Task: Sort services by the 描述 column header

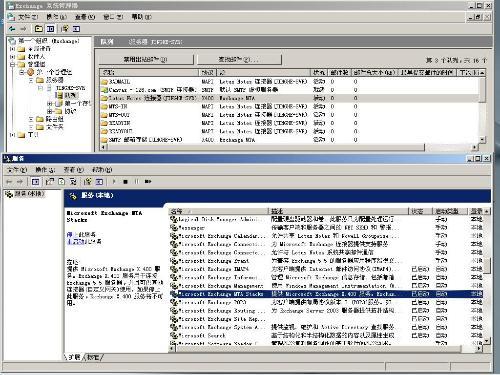Action: (339, 211)
